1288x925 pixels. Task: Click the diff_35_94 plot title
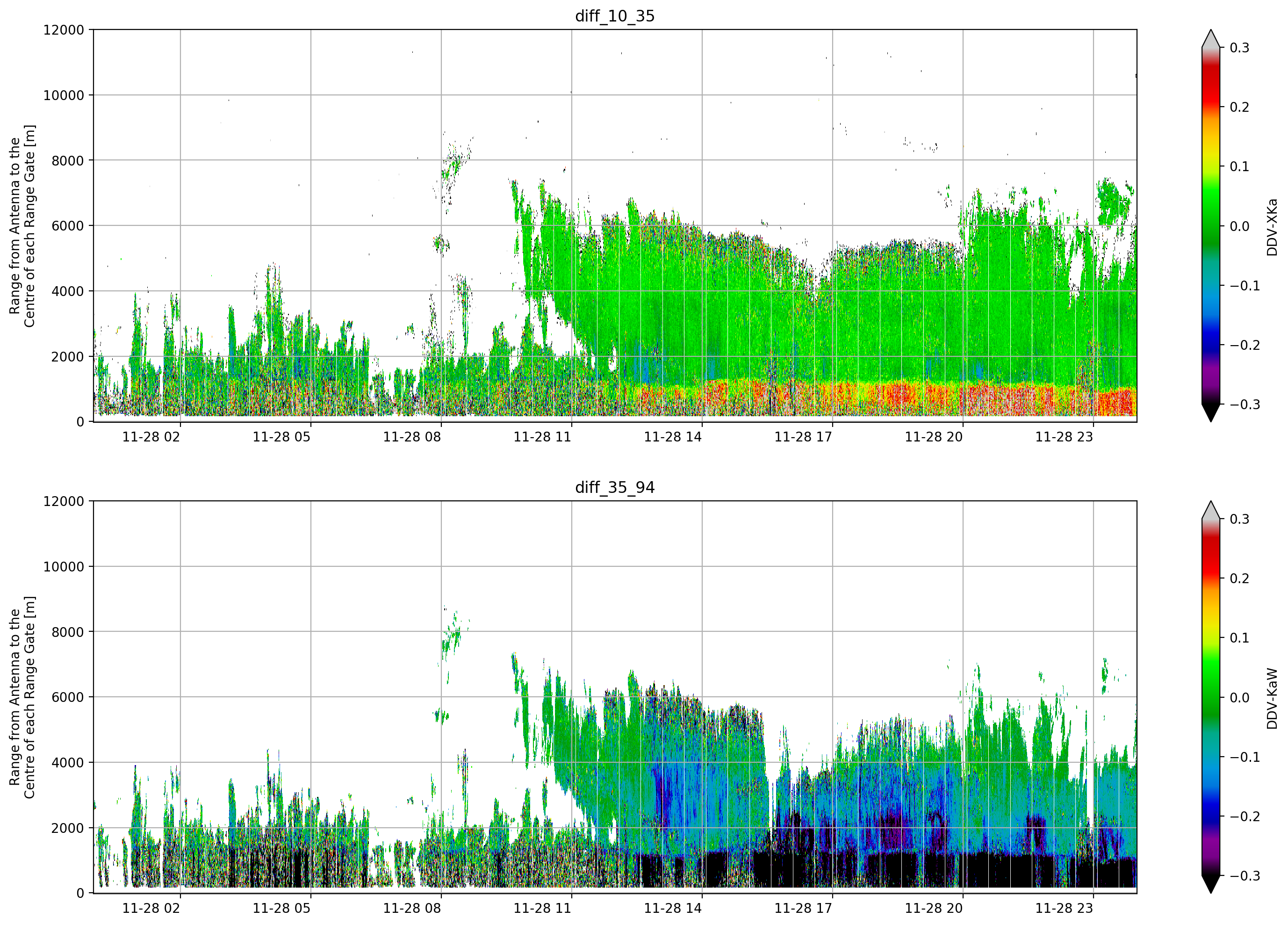tap(615, 487)
